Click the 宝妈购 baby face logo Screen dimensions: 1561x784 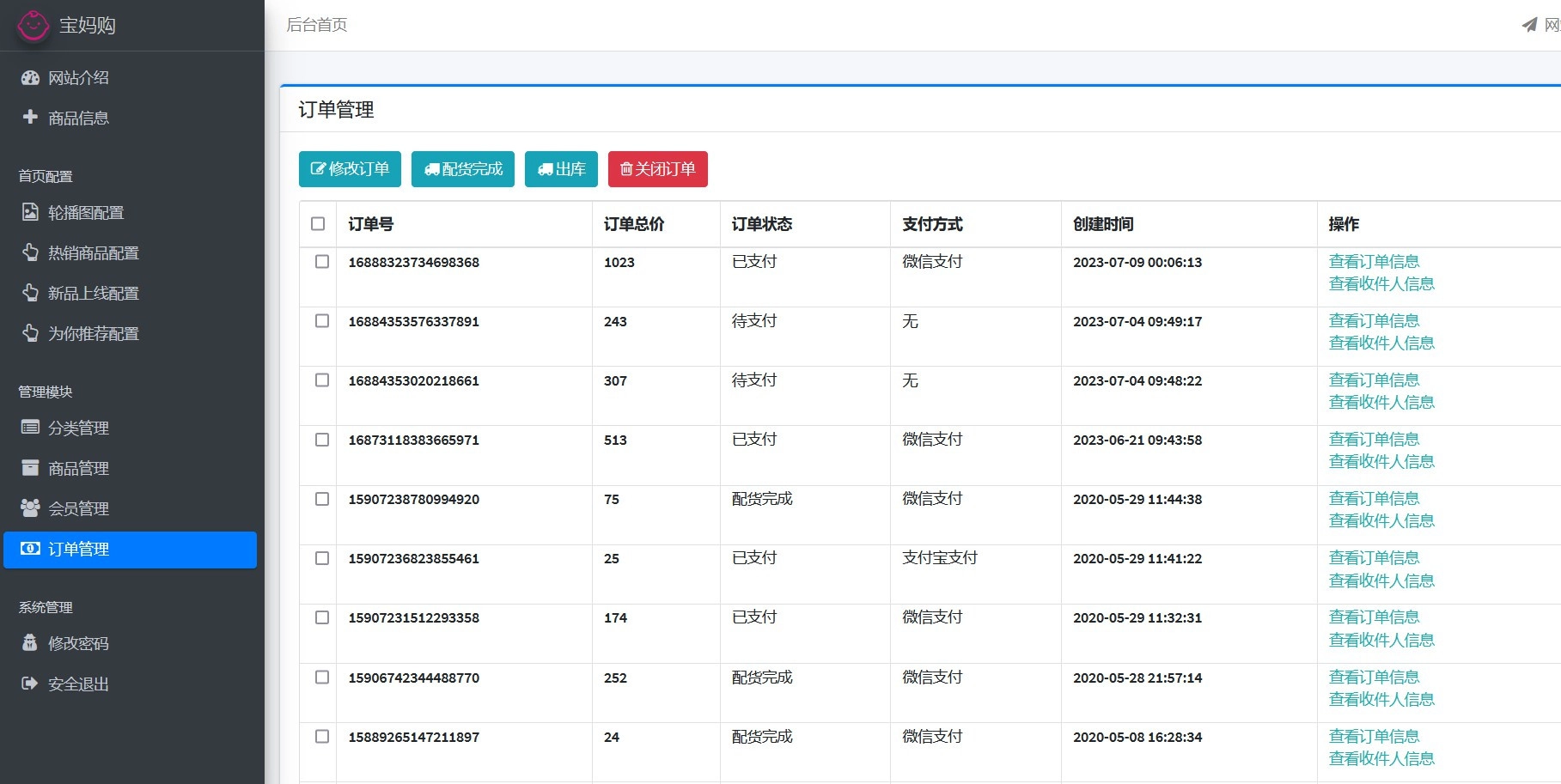coord(34,26)
